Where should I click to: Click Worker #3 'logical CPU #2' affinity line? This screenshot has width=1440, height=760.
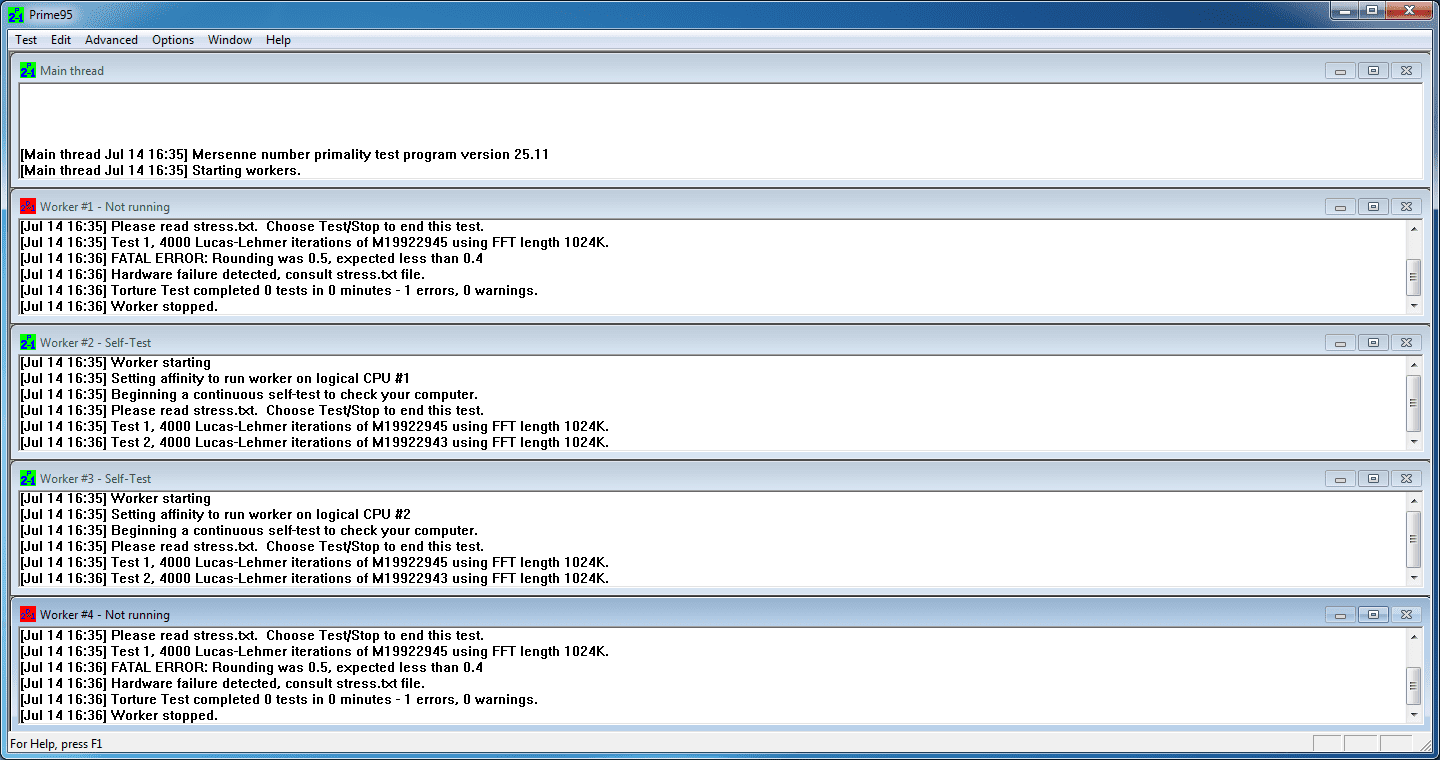215,515
